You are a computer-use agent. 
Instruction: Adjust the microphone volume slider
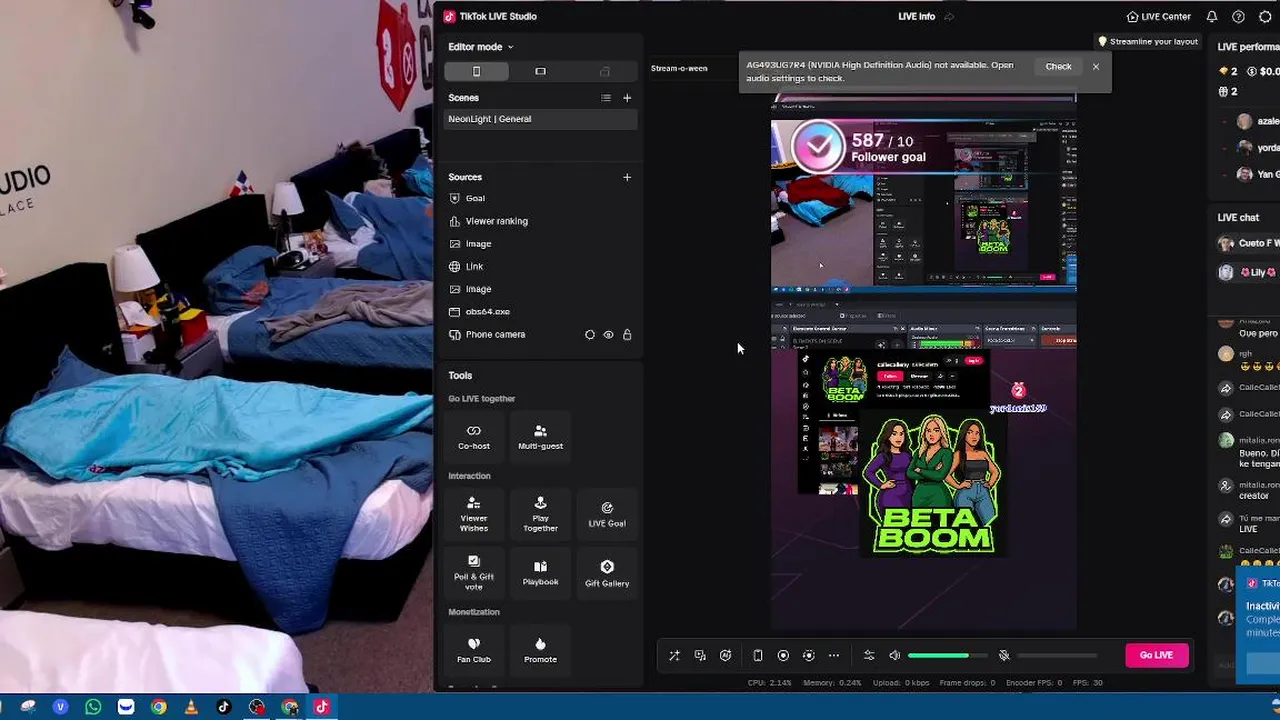[x=1057, y=656]
